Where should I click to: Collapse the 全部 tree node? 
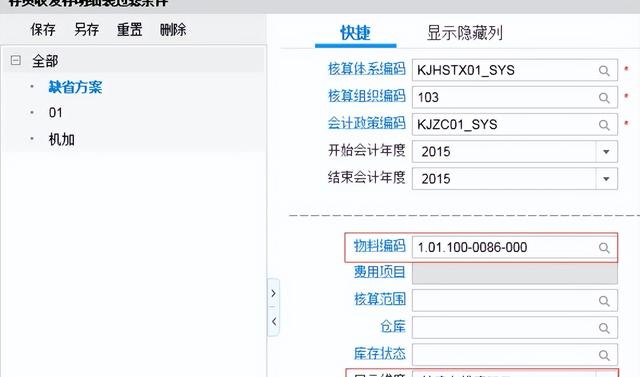click(x=16, y=61)
